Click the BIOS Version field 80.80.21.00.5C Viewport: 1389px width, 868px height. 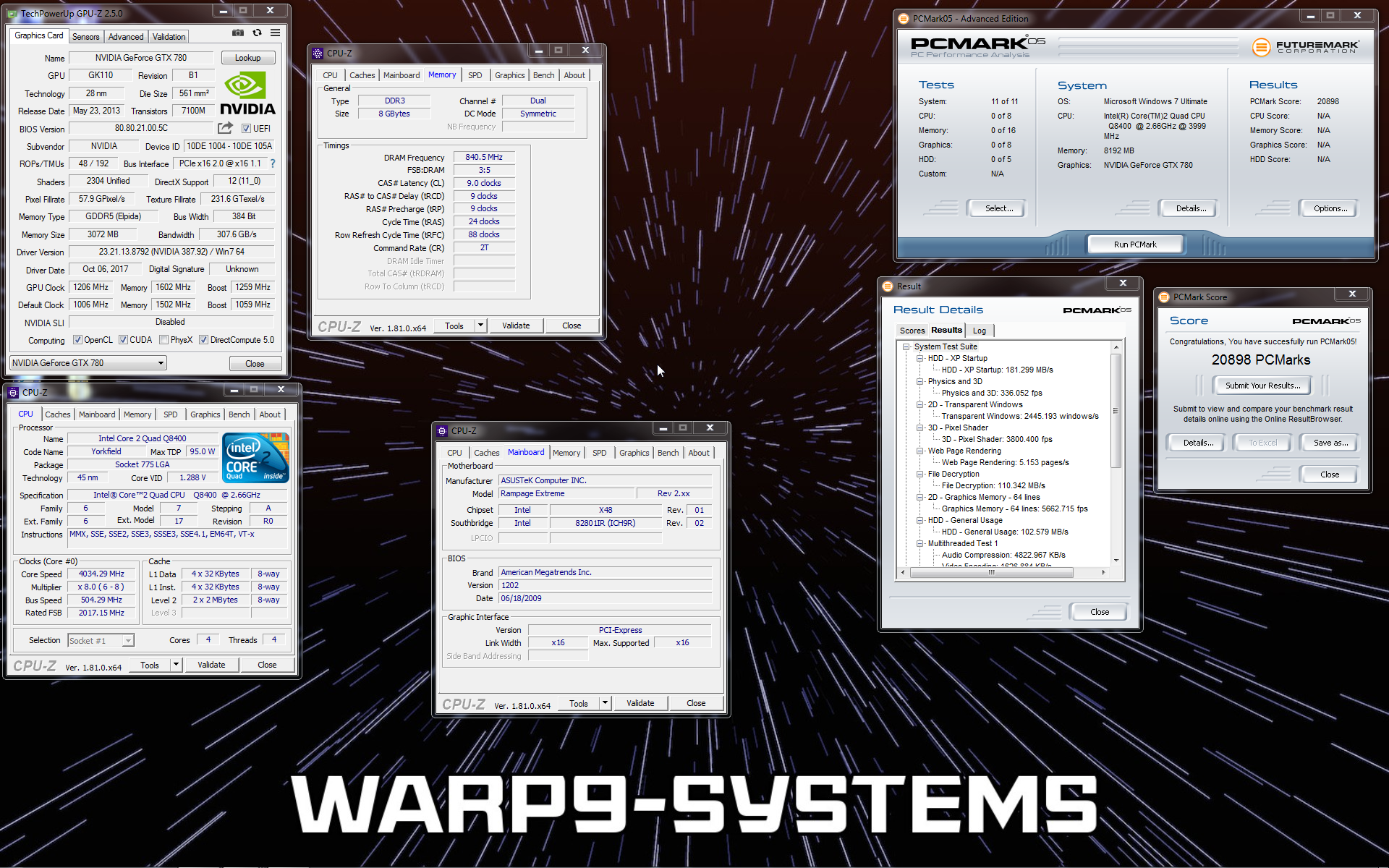point(141,128)
